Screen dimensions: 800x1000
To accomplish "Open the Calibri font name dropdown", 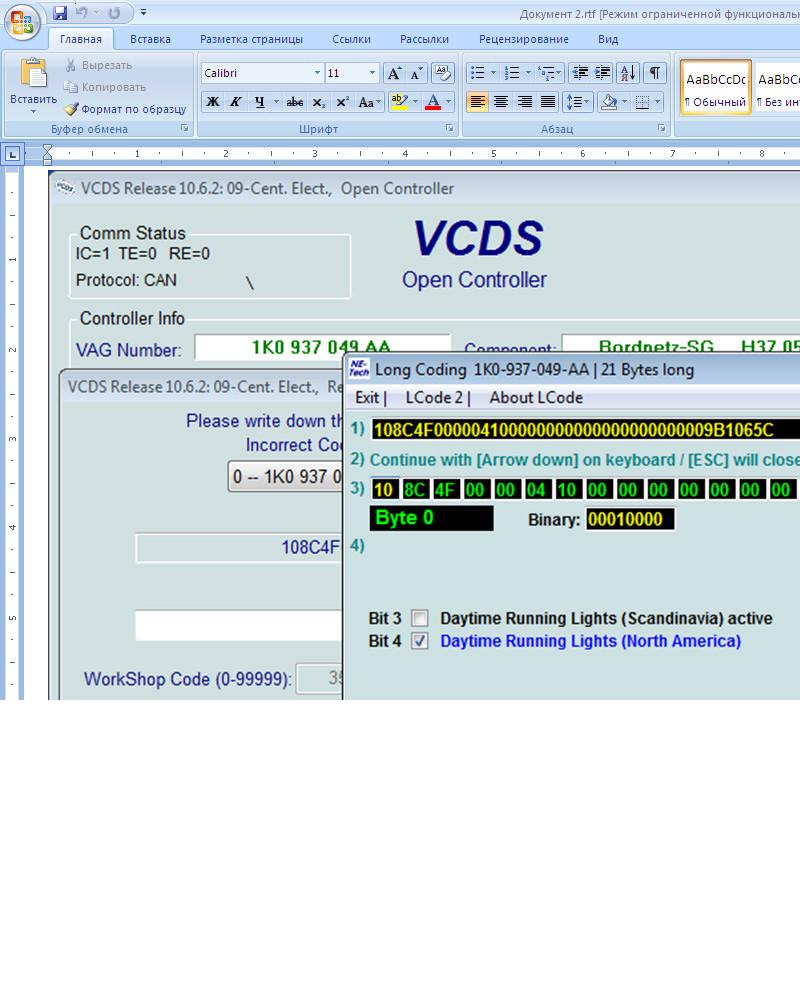I will [317, 73].
